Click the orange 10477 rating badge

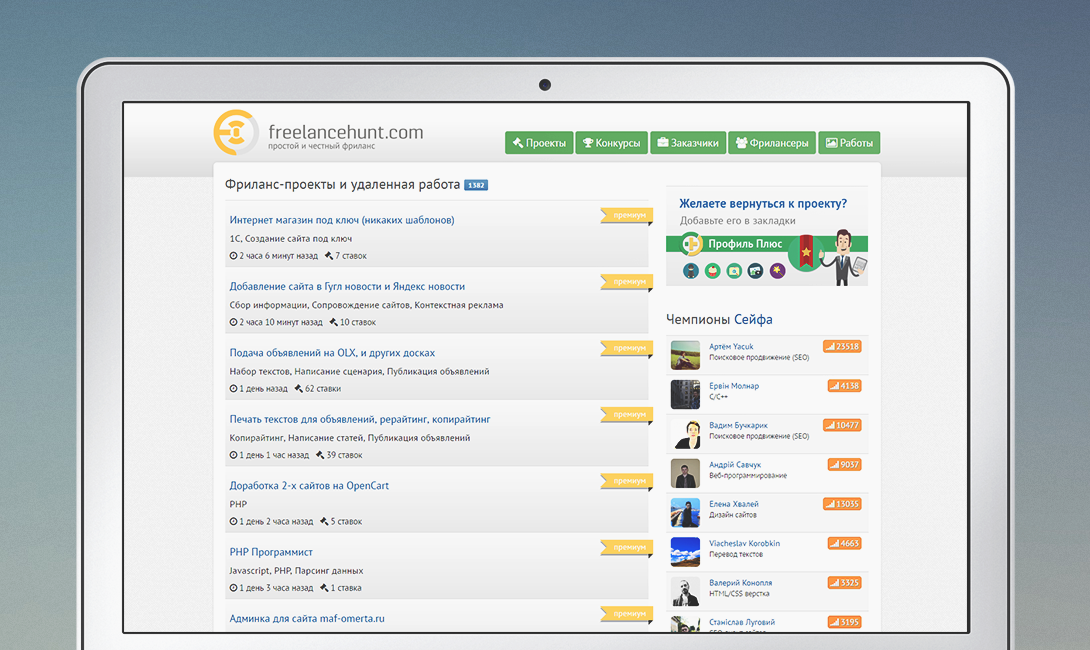842,425
